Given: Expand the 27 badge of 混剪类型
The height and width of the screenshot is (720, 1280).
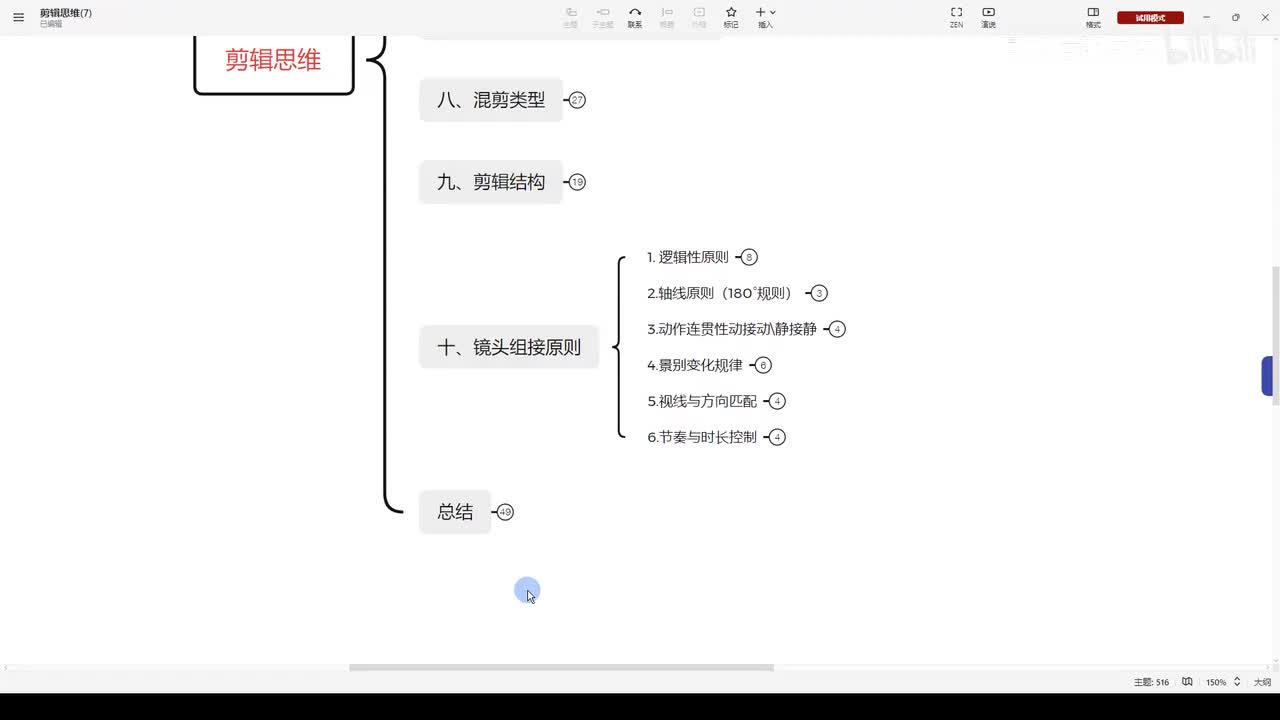Looking at the screenshot, I should coord(577,100).
